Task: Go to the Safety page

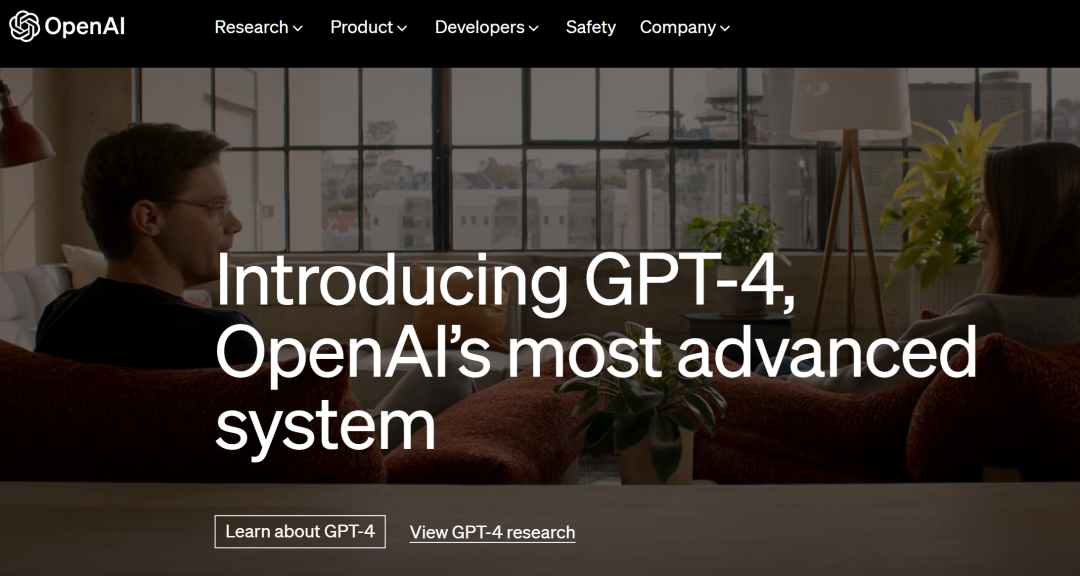Action: [x=591, y=28]
